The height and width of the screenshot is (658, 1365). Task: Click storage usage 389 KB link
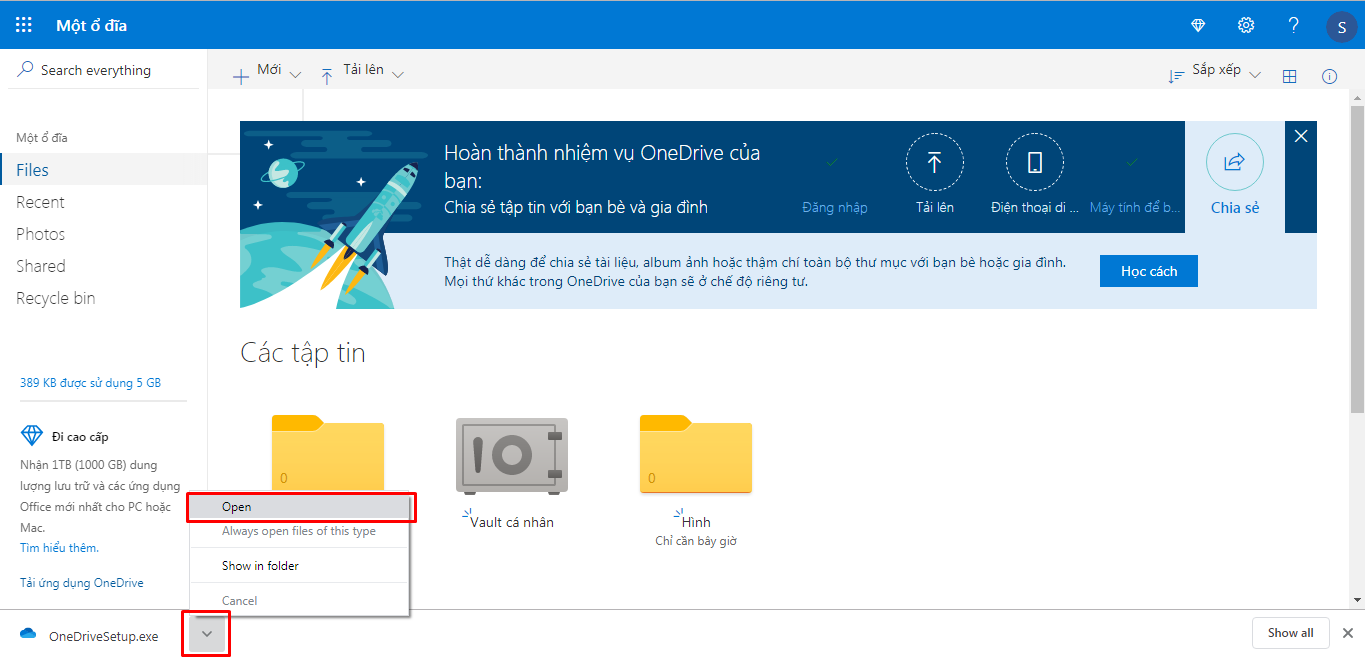pyautogui.click(x=90, y=383)
